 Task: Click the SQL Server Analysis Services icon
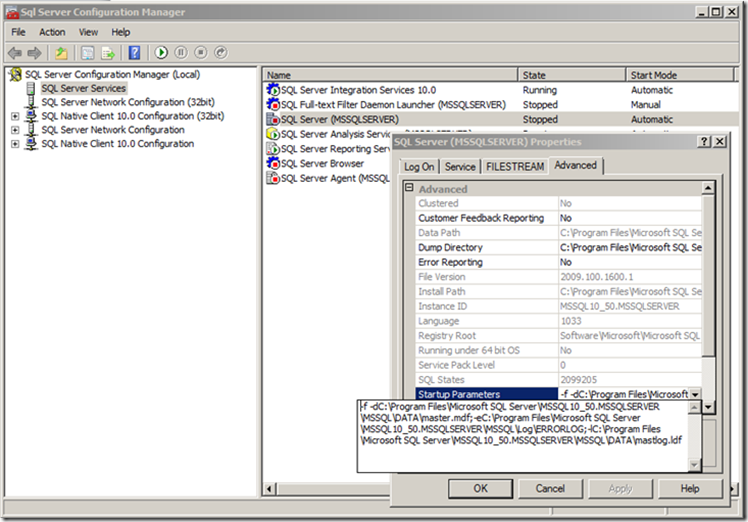(x=273, y=134)
